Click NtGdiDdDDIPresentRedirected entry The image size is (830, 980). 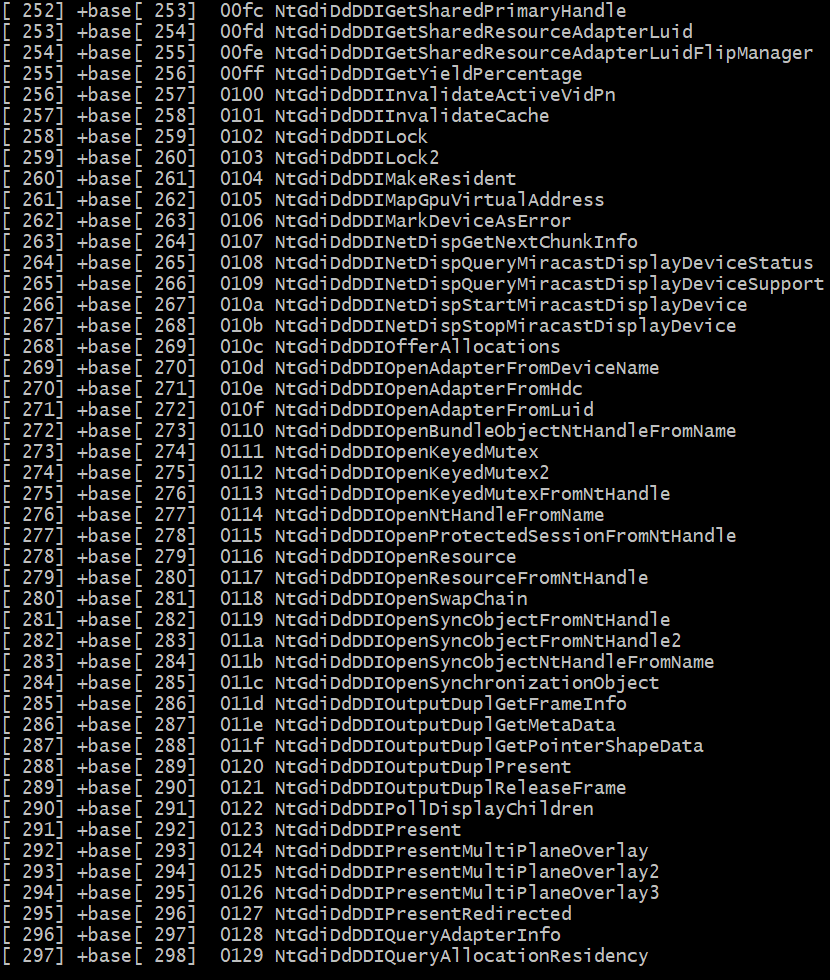(x=423, y=914)
